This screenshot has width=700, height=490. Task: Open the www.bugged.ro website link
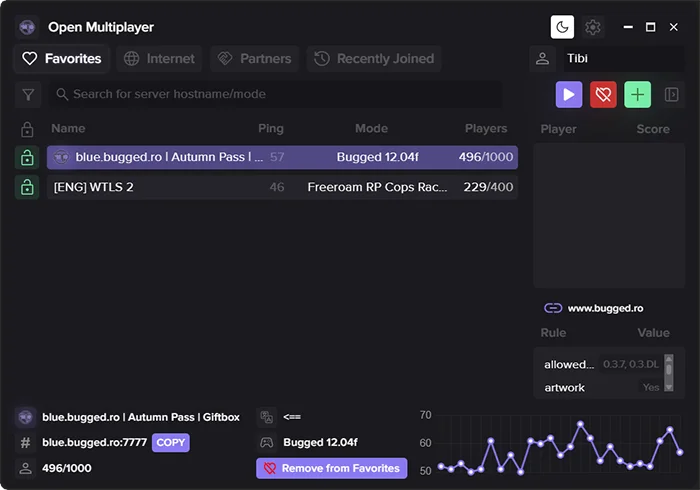[x=605, y=308]
